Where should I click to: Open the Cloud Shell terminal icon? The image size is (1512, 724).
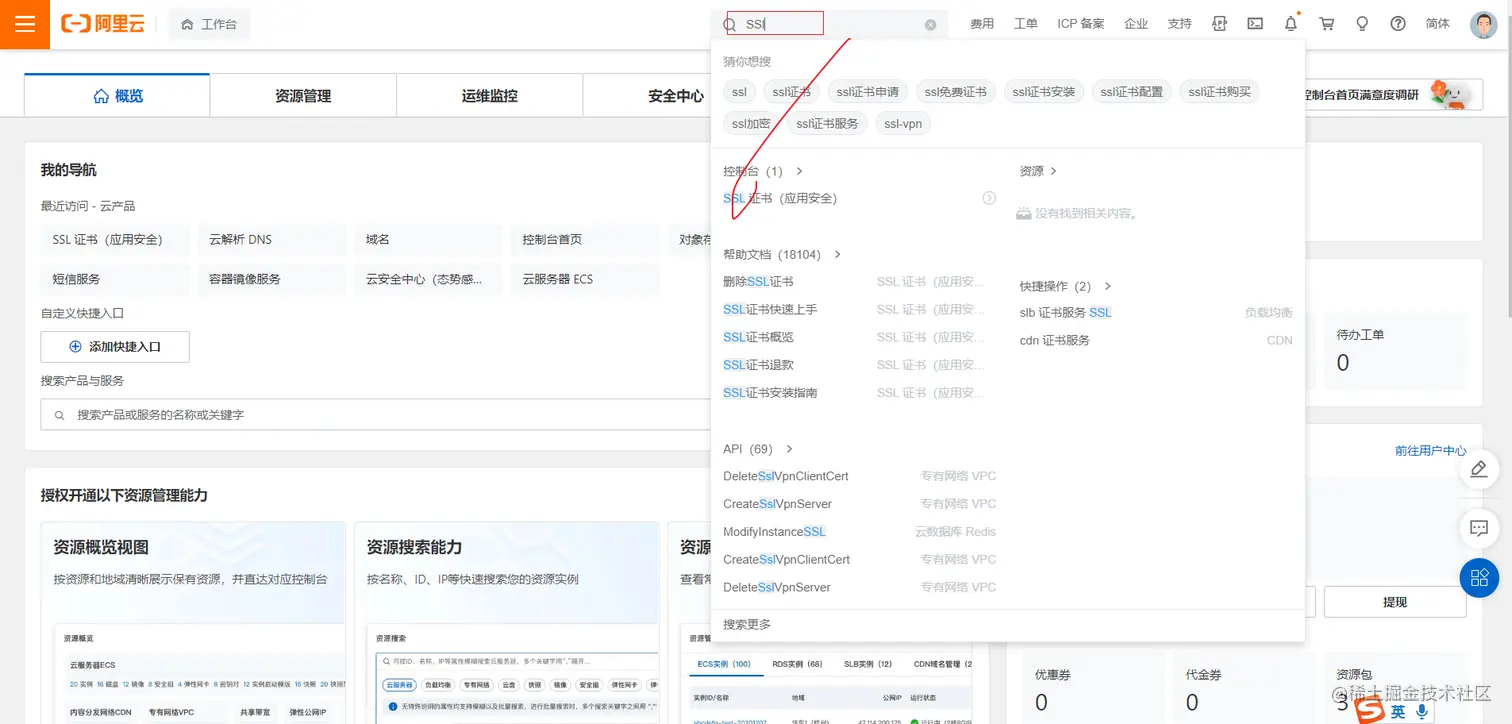coord(1255,24)
